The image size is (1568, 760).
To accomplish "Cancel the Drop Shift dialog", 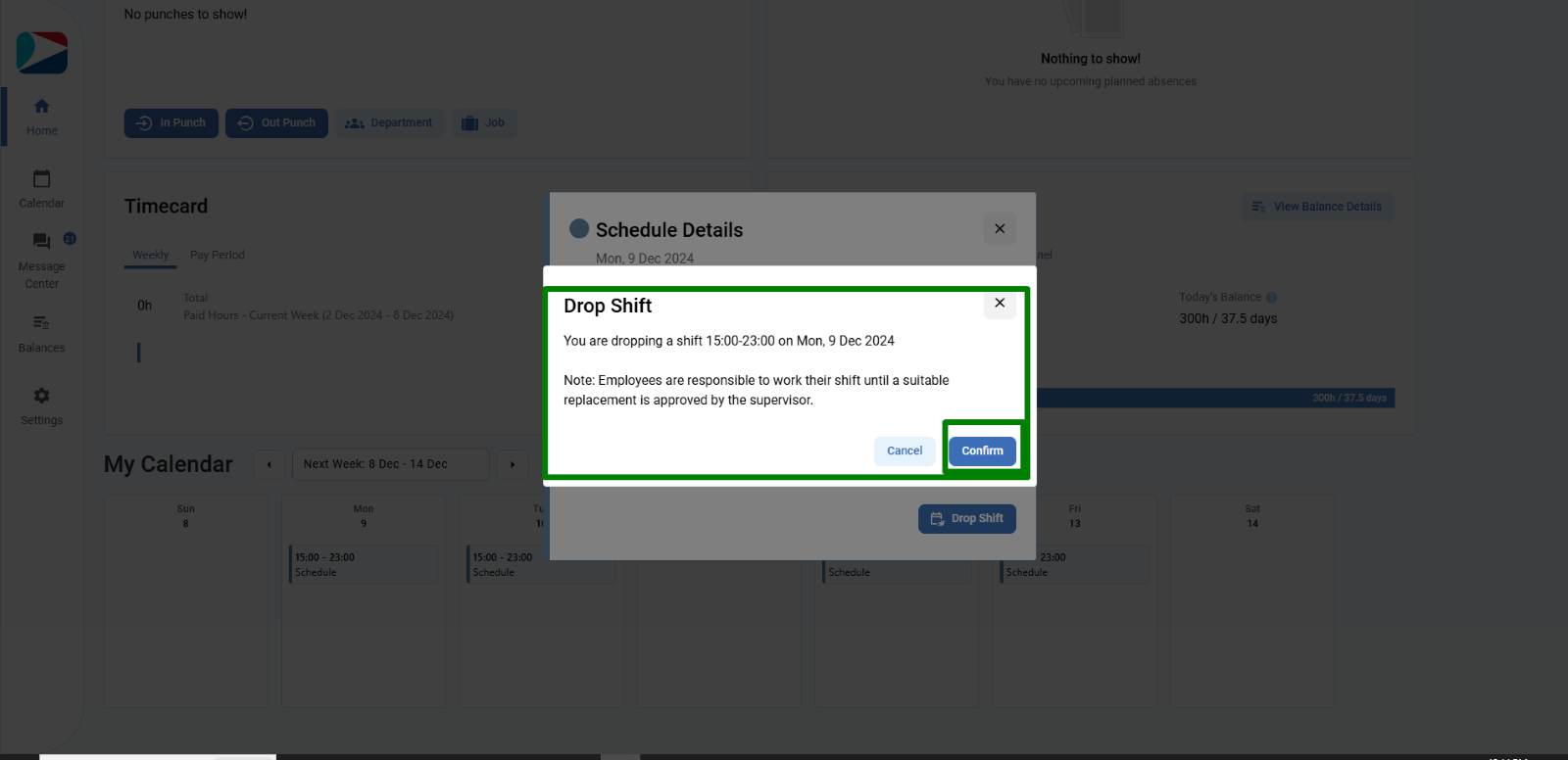I will (905, 451).
